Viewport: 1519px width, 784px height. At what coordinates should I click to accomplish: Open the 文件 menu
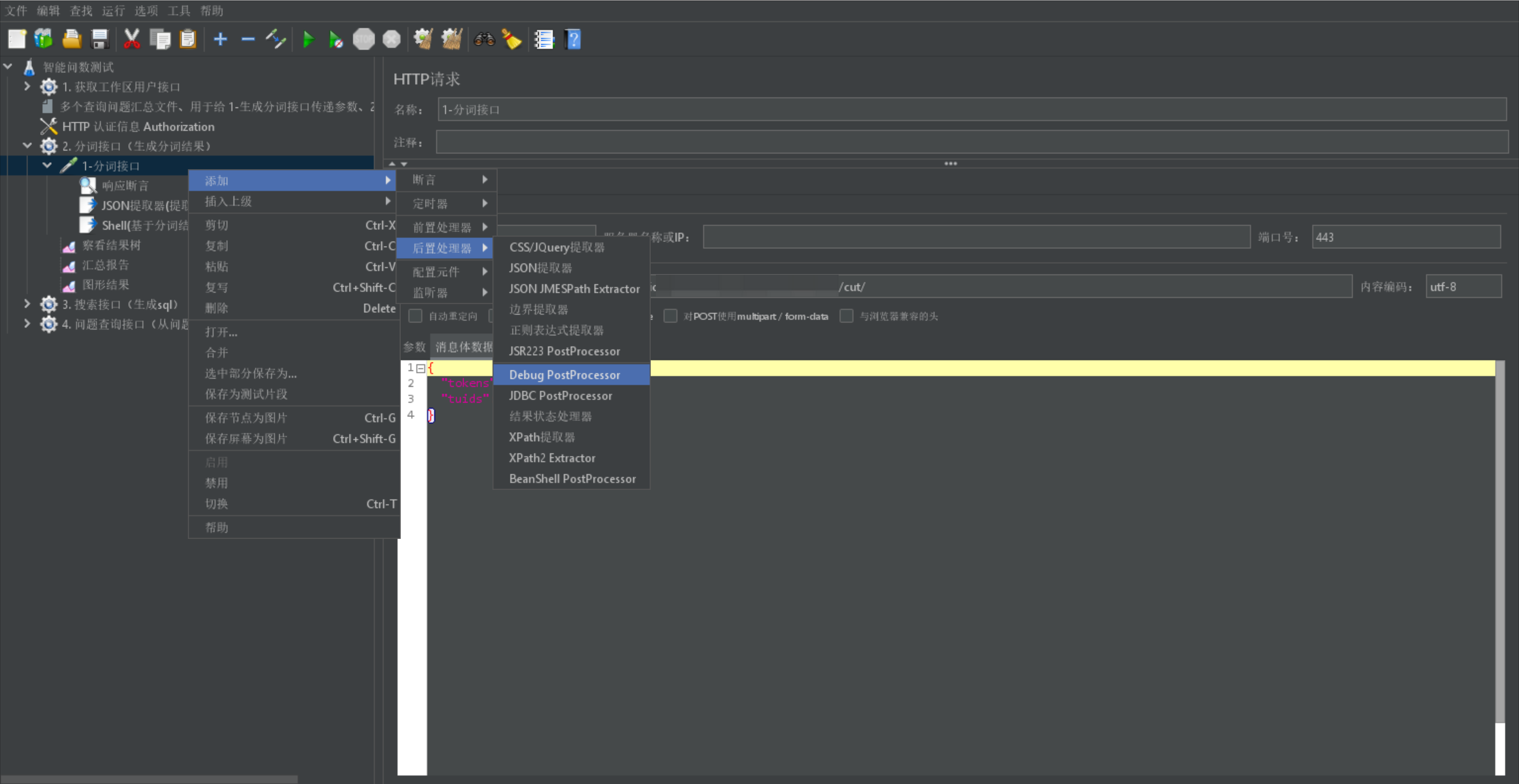point(16,11)
